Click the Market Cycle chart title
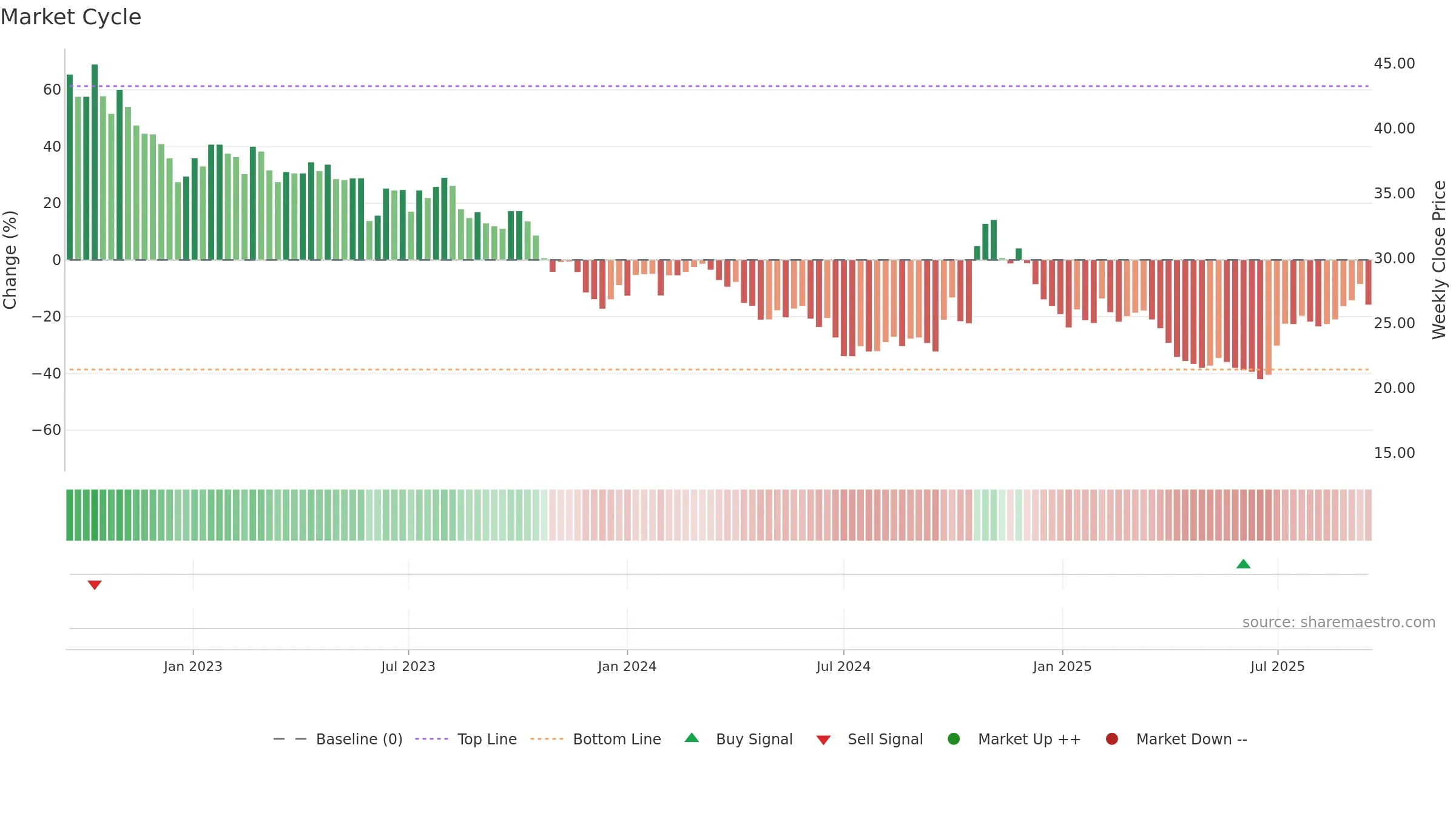This screenshot has height=819, width=1456. pyautogui.click(x=71, y=17)
